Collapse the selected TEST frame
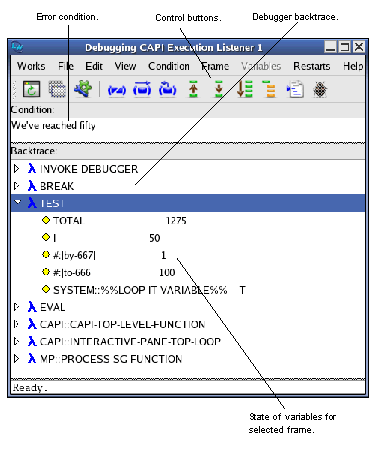This screenshot has height=453, width=377. click(x=18, y=202)
